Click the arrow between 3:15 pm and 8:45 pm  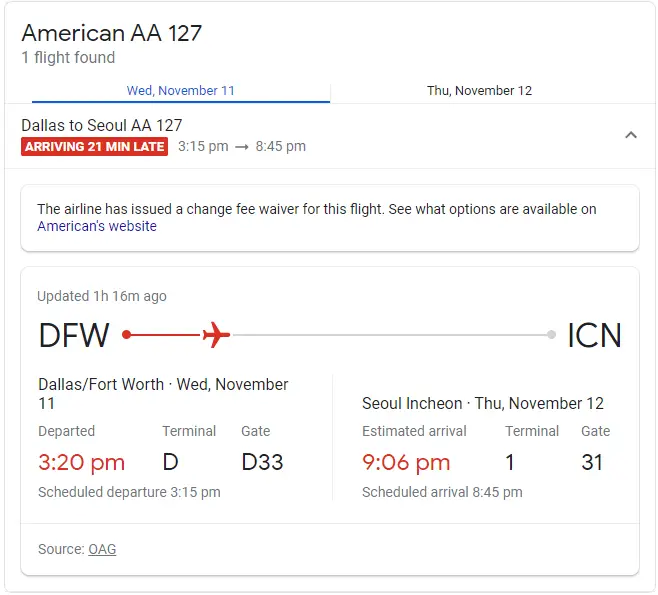242,147
